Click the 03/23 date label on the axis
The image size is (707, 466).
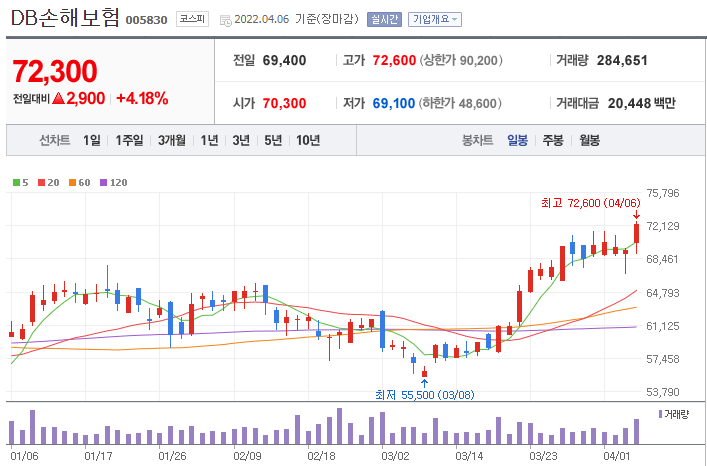pos(543,456)
